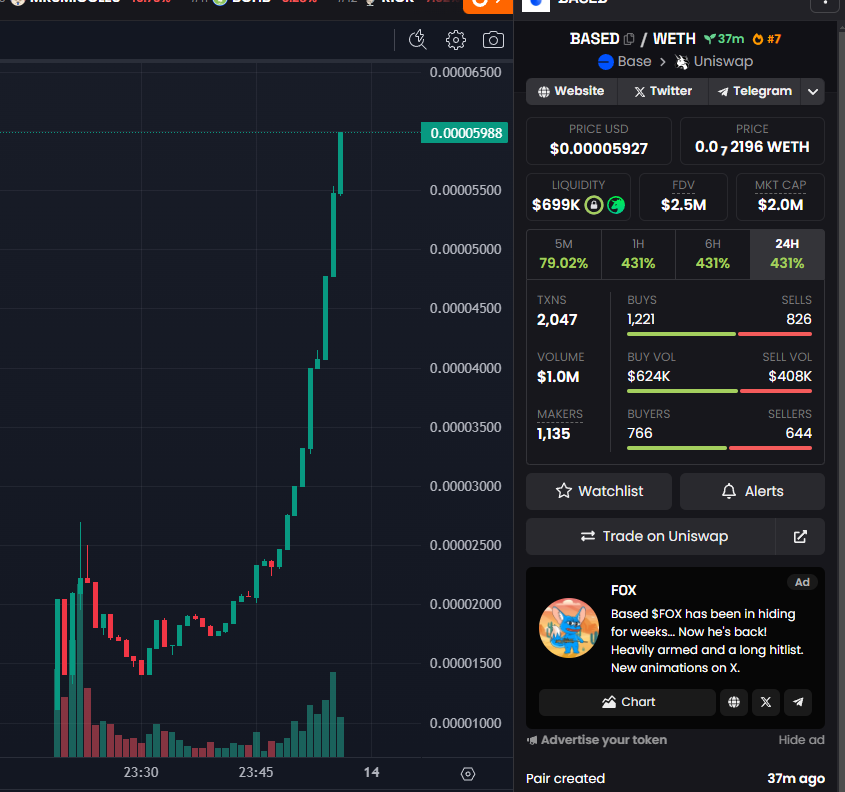Click the 23:30 time axis label
Screen dimensions: 845x792
[141, 773]
